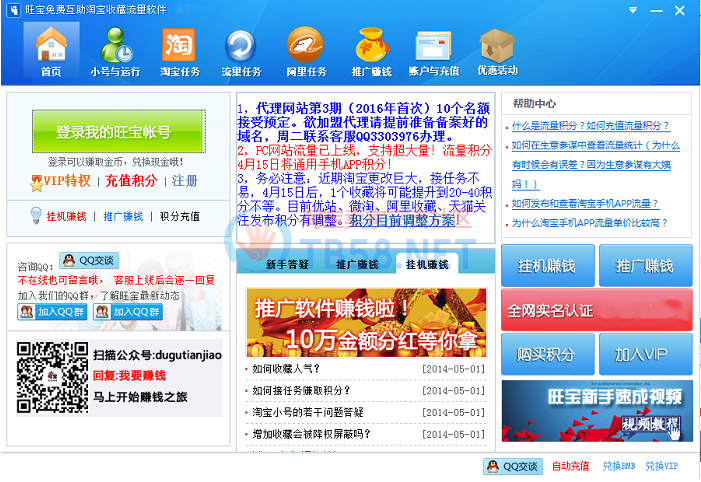701x482 pixels.
Task: Open 阿里任务 toolbar icon
Action: [x=306, y=50]
